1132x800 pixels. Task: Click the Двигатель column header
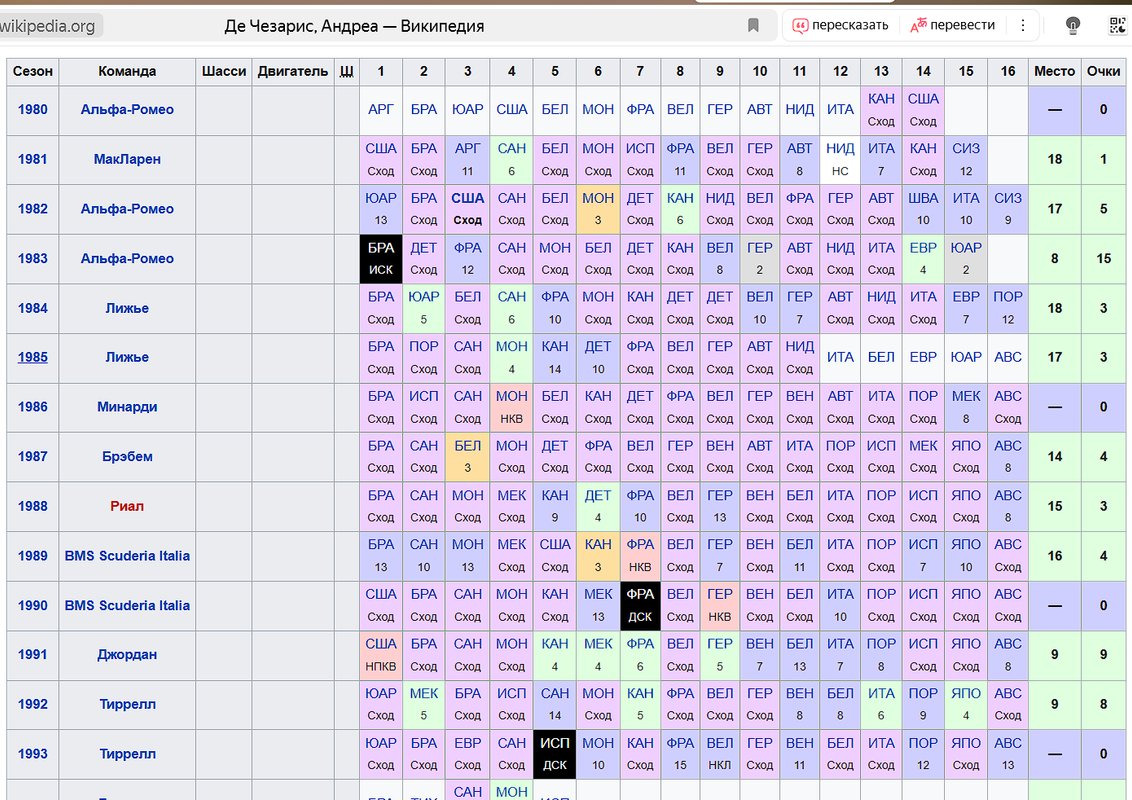pyautogui.click(x=292, y=71)
